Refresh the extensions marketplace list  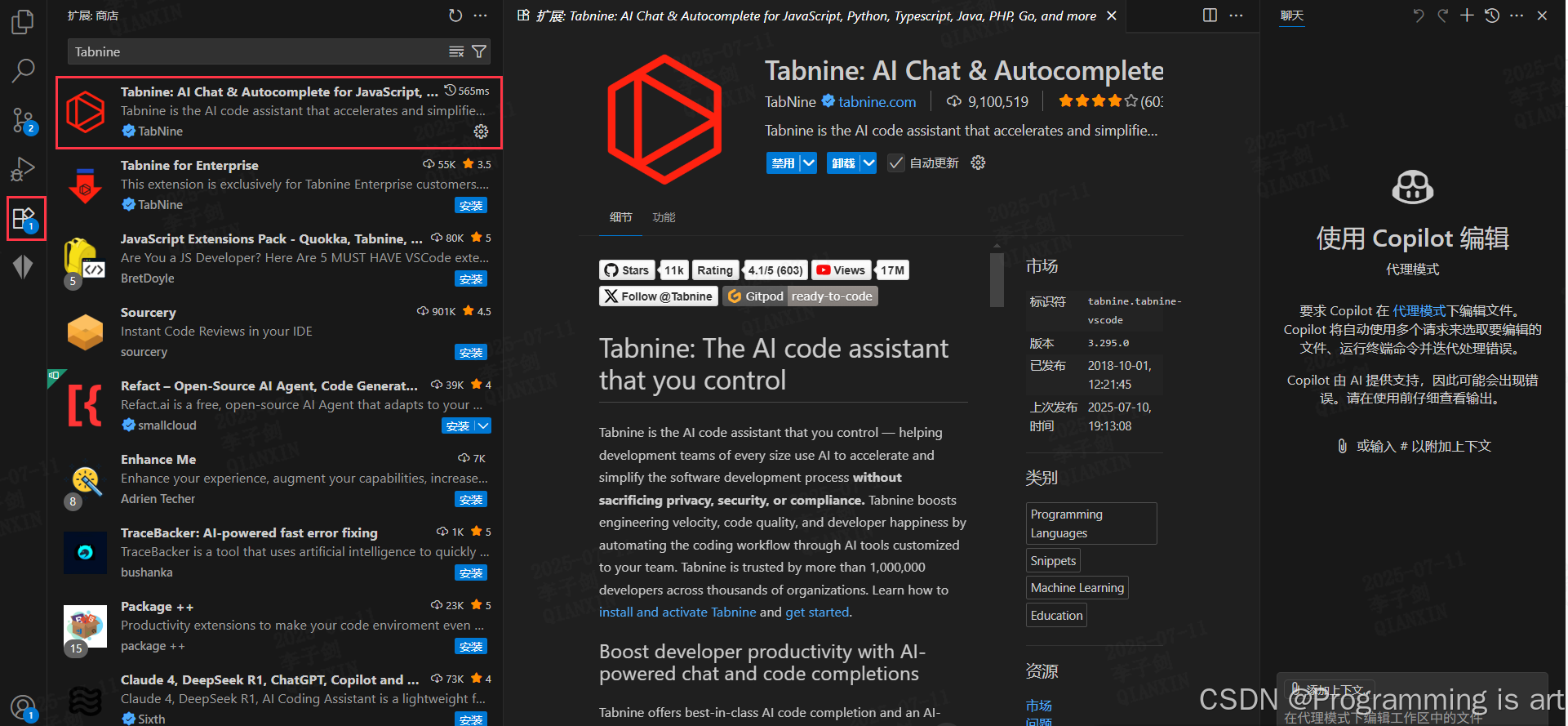pyautogui.click(x=455, y=16)
